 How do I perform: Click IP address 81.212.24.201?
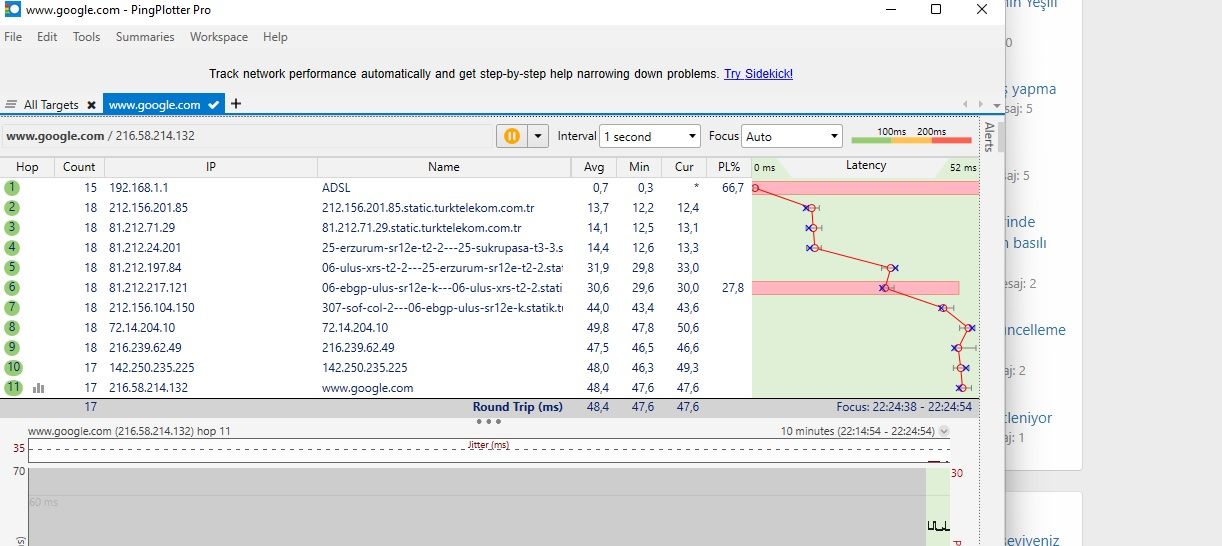click(x=145, y=248)
